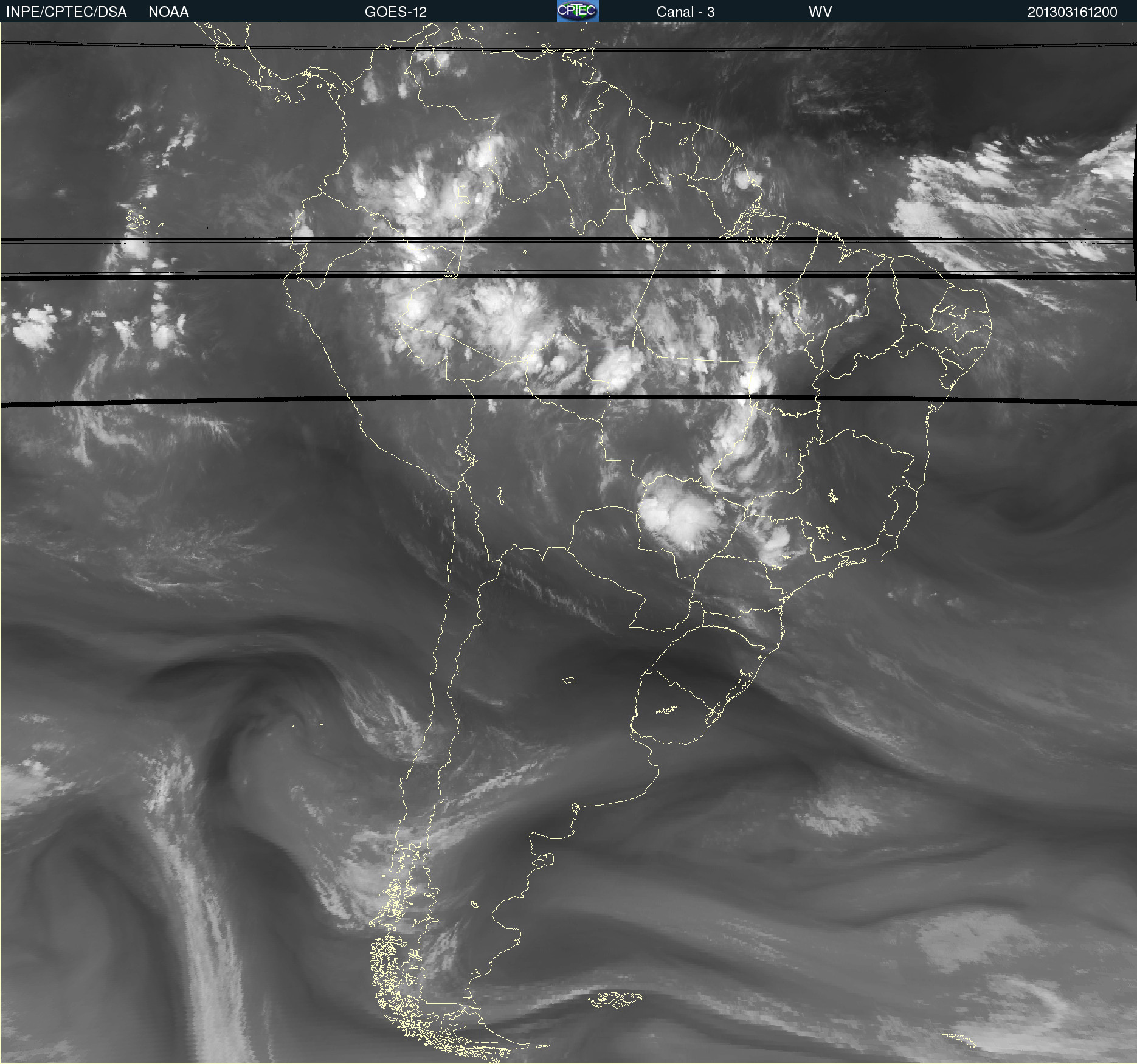Click the Canal - 3 label
The height and width of the screenshot is (1064, 1137).
(685, 12)
